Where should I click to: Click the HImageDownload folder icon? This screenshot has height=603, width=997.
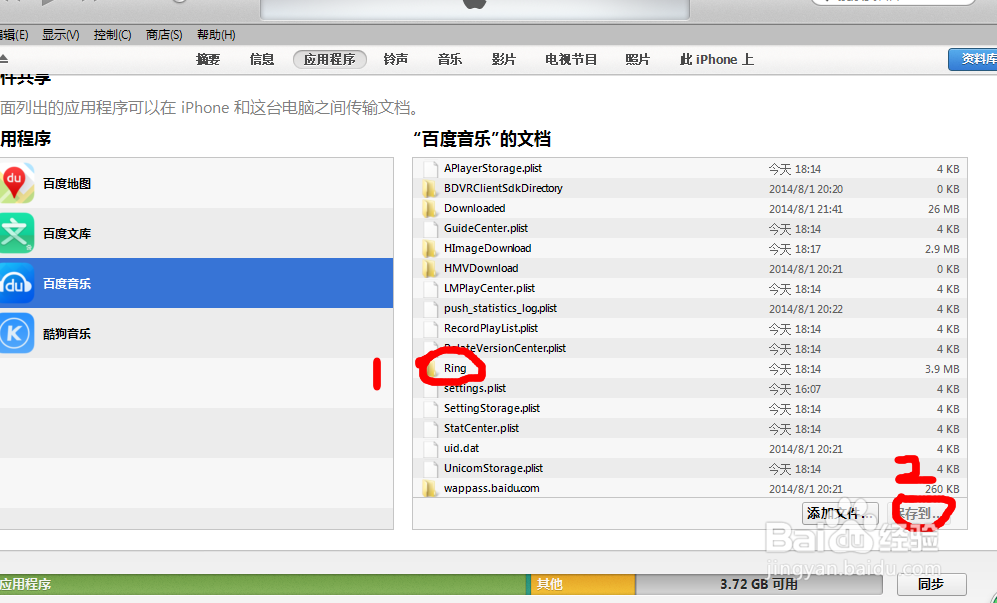[430, 248]
